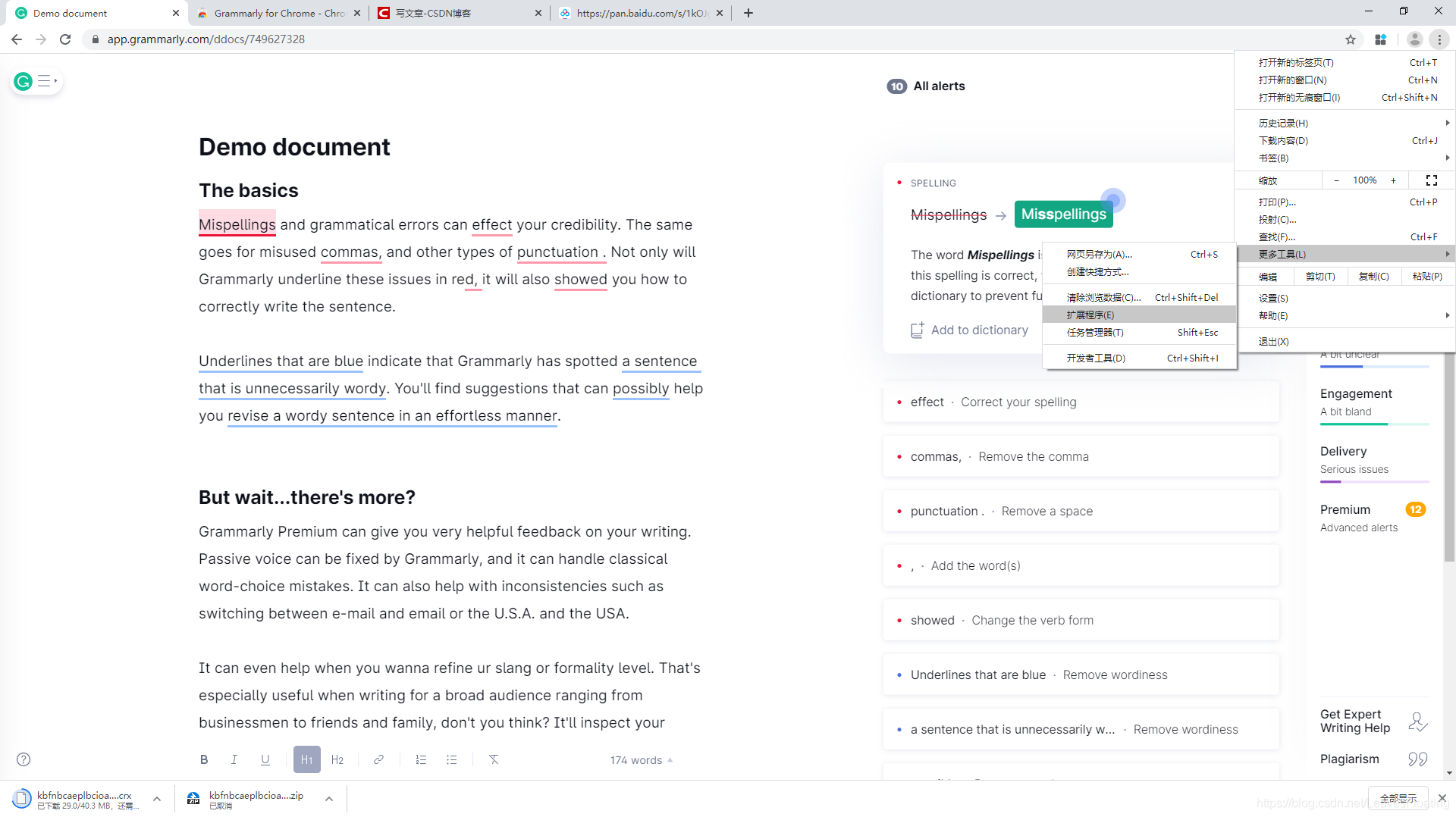Toggle fullscreen icon in zoom row
The height and width of the screenshot is (817, 1456).
pyautogui.click(x=1432, y=180)
